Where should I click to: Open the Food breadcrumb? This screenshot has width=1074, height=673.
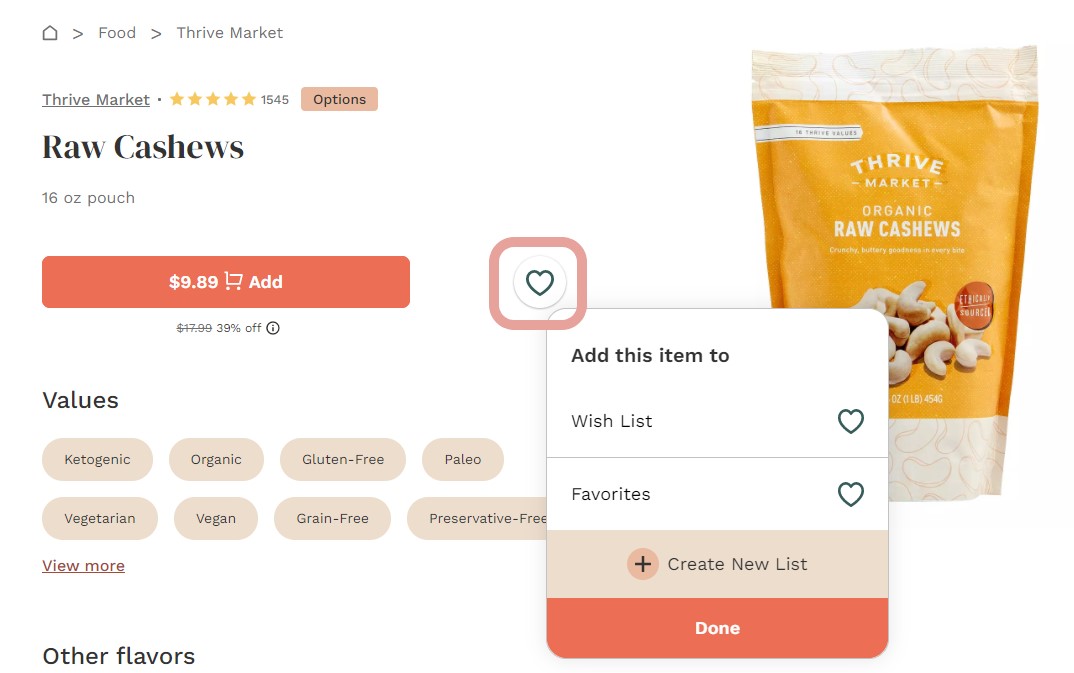click(117, 33)
